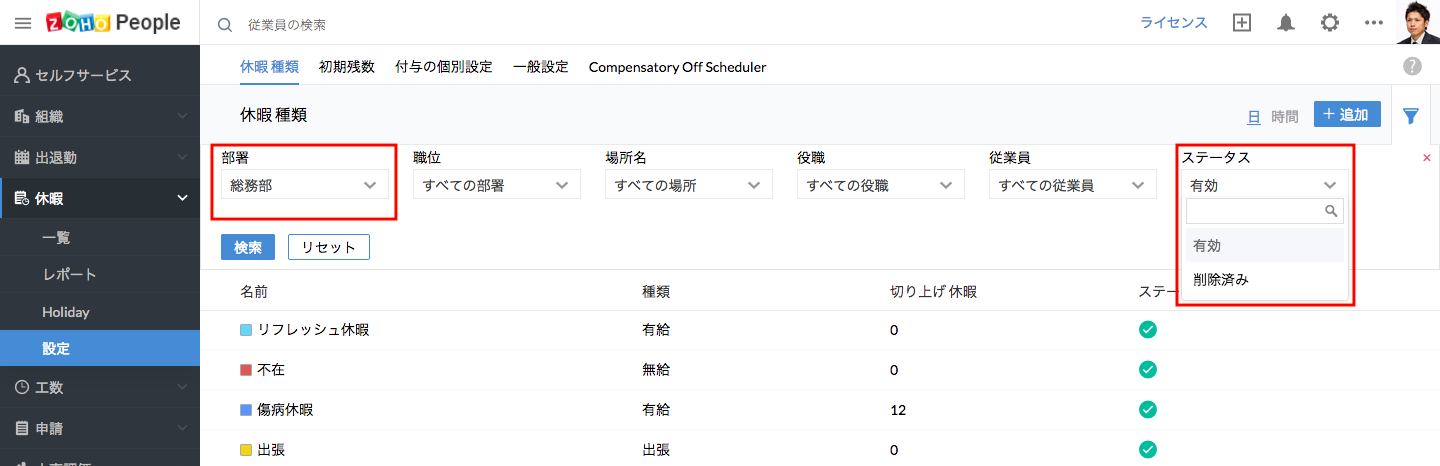The width and height of the screenshot is (1440, 466).
Task: Open the settings gear icon
Action: click(1329, 23)
